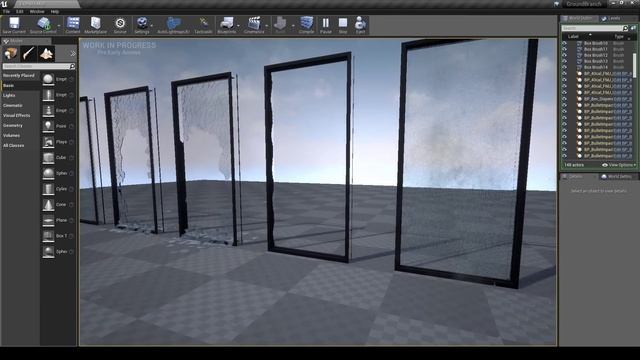640x360 pixels.
Task: Expand the Build options dropdown arrow
Action: click(293, 26)
